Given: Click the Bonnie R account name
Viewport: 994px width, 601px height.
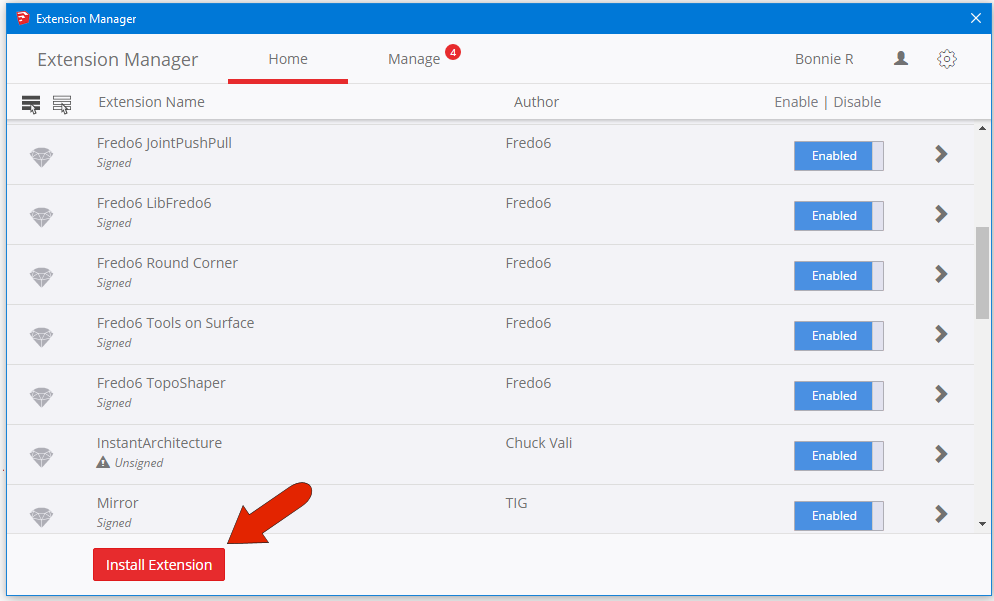Looking at the screenshot, I should coord(824,59).
